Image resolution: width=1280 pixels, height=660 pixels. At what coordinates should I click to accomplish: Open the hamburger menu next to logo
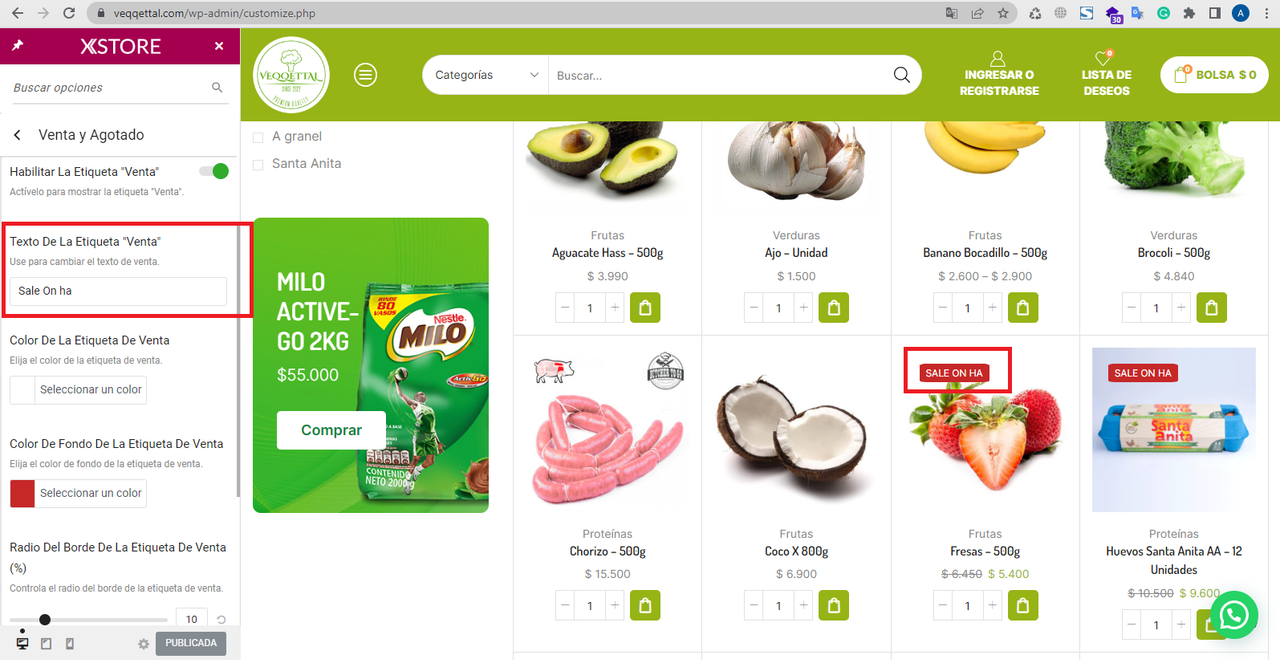(366, 75)
